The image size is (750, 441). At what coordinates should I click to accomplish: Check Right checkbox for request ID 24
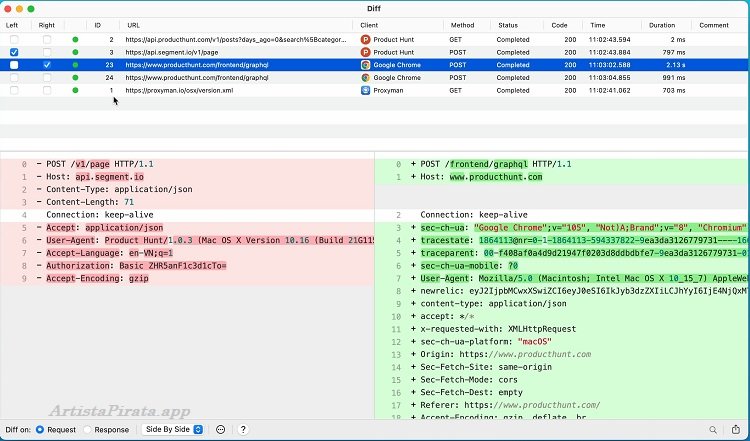[47, 78]
